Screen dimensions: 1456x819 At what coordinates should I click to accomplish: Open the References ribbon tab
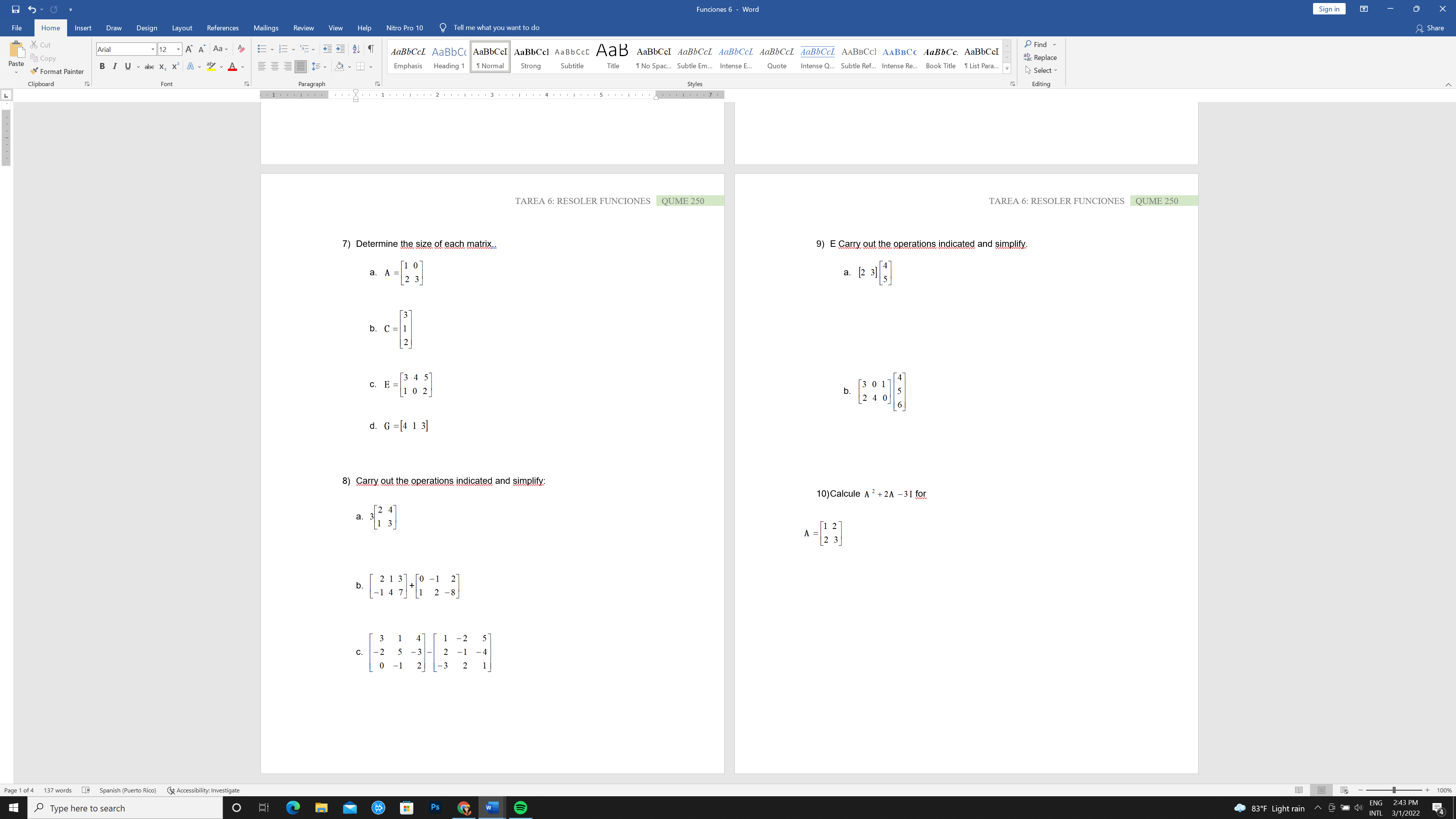coord(222,28)
